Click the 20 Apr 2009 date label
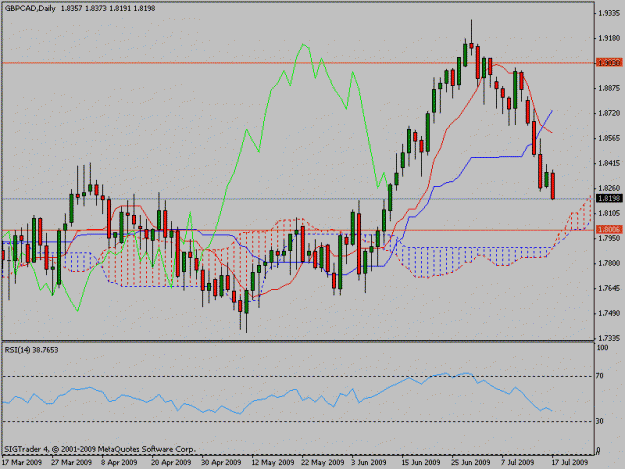625x469 pixels. click(x=171, y=462)
